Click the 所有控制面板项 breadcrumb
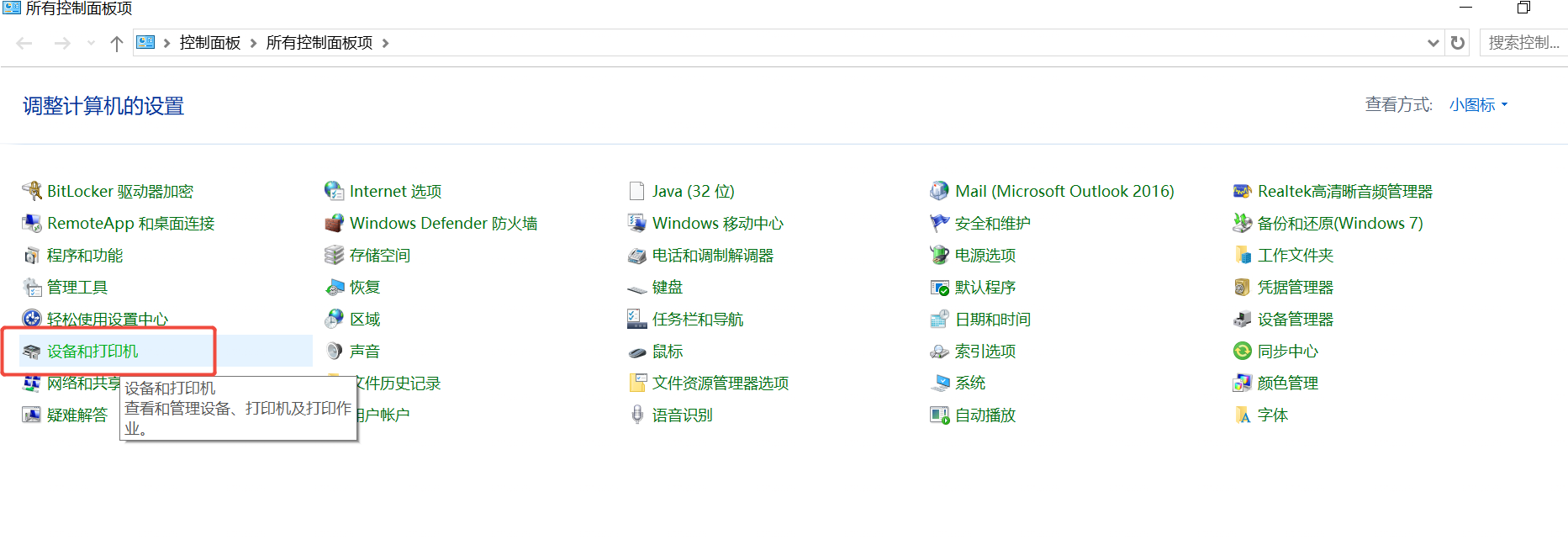 tap(319, 43)
